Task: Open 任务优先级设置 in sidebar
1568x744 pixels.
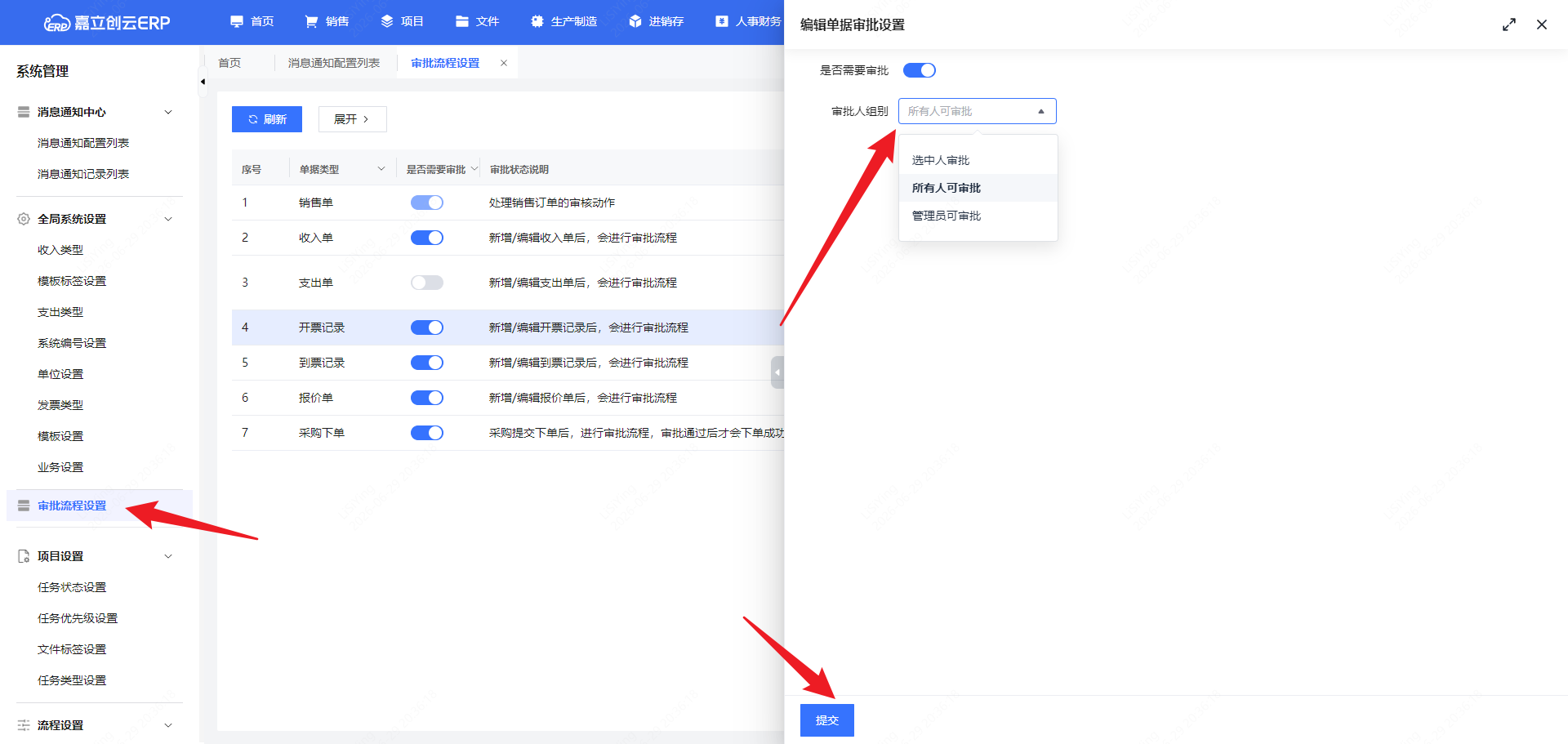Action: coord(78,618)
